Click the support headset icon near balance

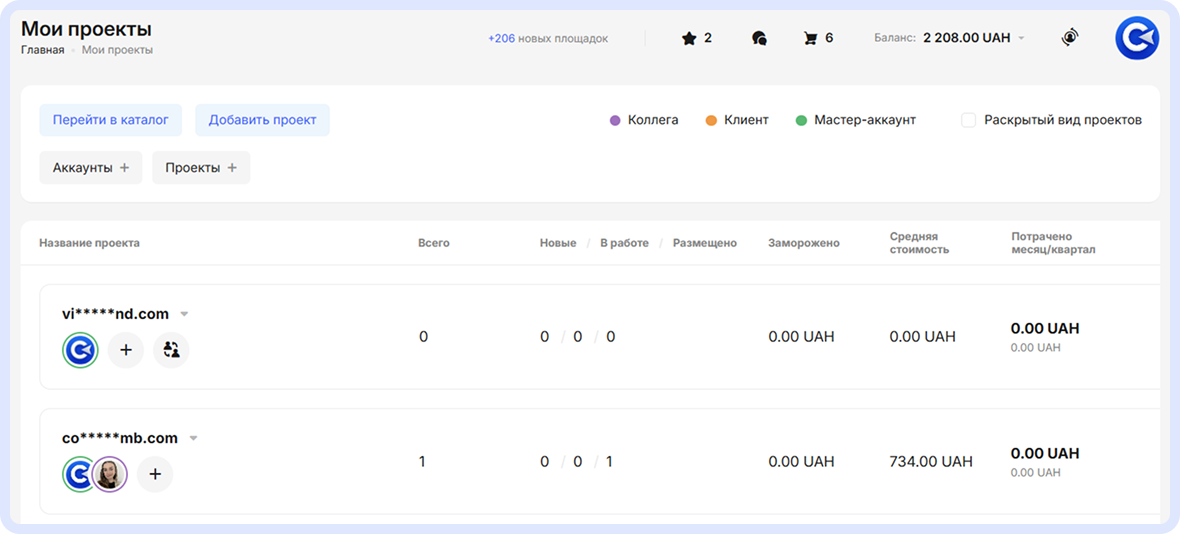[x=1070, y=38]
